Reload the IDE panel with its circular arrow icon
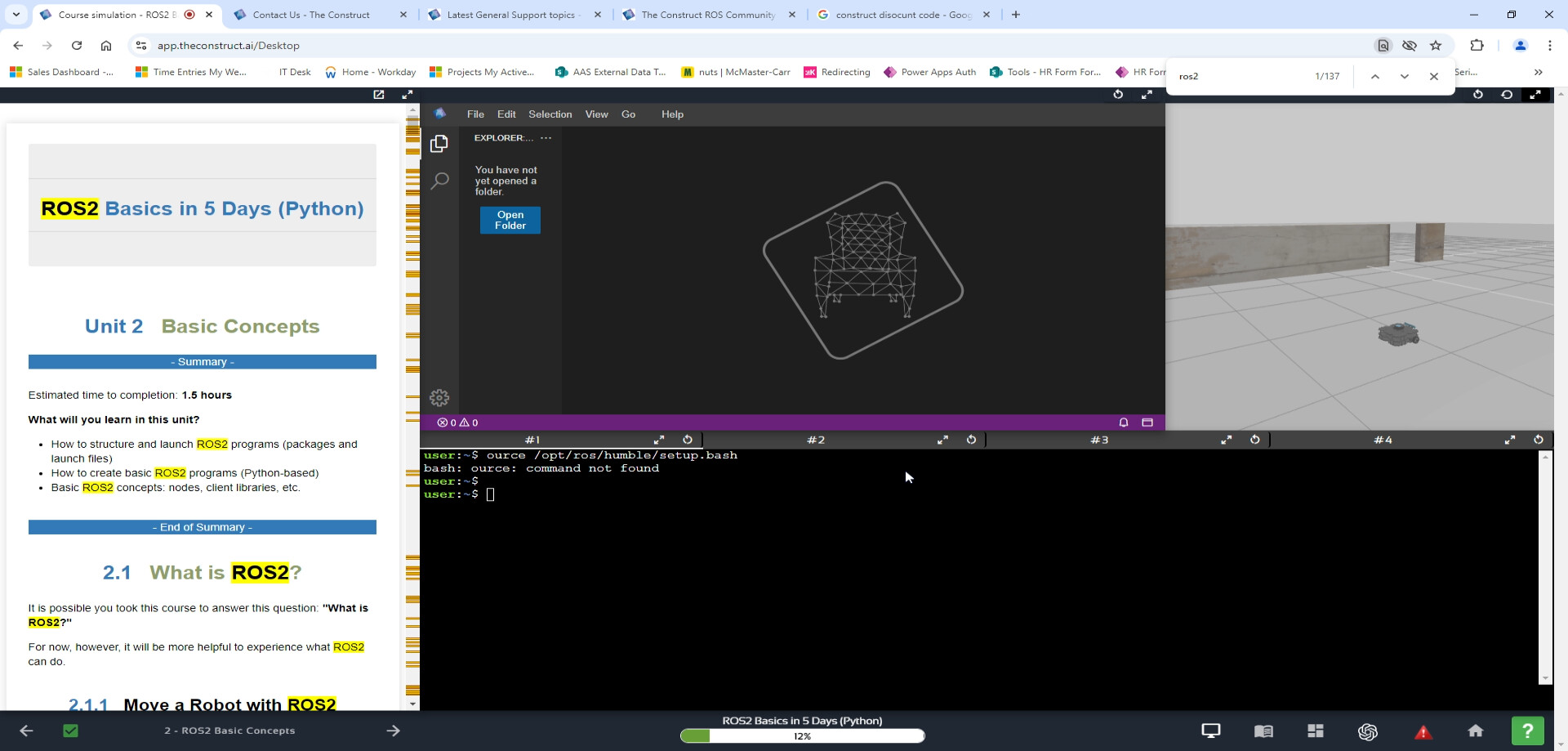Viewport: 1568px width, 751px height. tap(1118, 95)
